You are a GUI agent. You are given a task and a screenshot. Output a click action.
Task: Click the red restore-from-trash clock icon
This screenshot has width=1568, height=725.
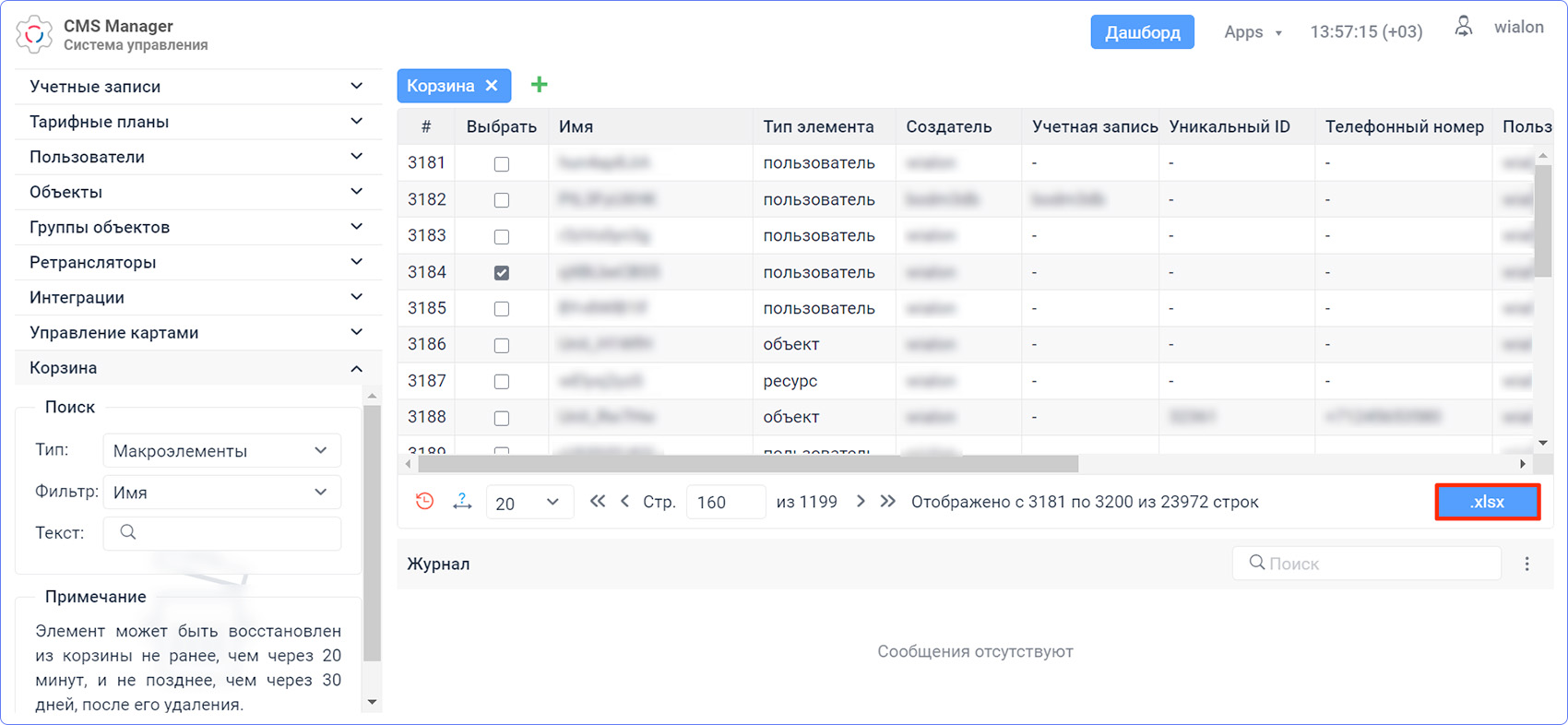[424, 502]
